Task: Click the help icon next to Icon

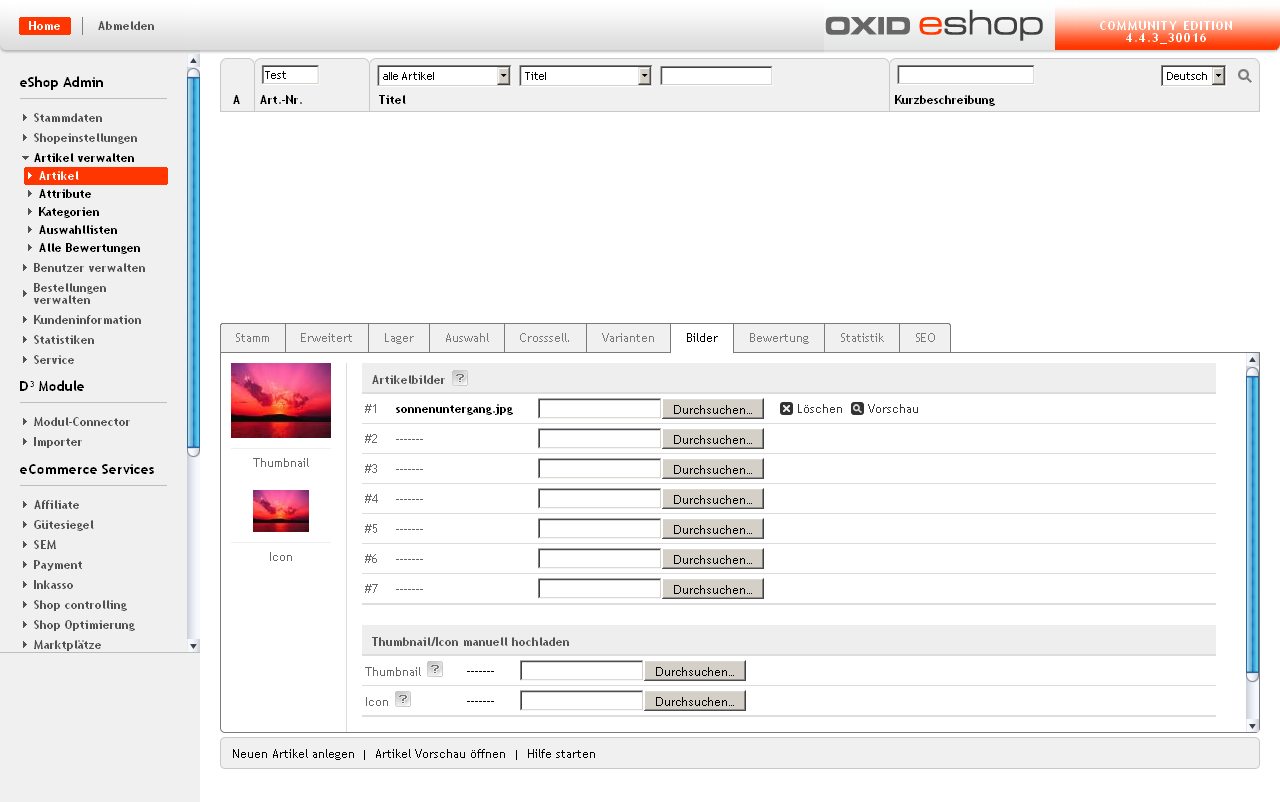Action: click(402, 700)
